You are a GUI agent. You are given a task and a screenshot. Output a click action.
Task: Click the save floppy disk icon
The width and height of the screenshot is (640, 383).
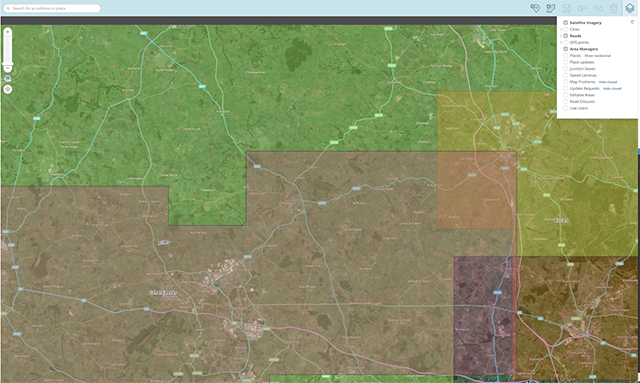point(567,8)
